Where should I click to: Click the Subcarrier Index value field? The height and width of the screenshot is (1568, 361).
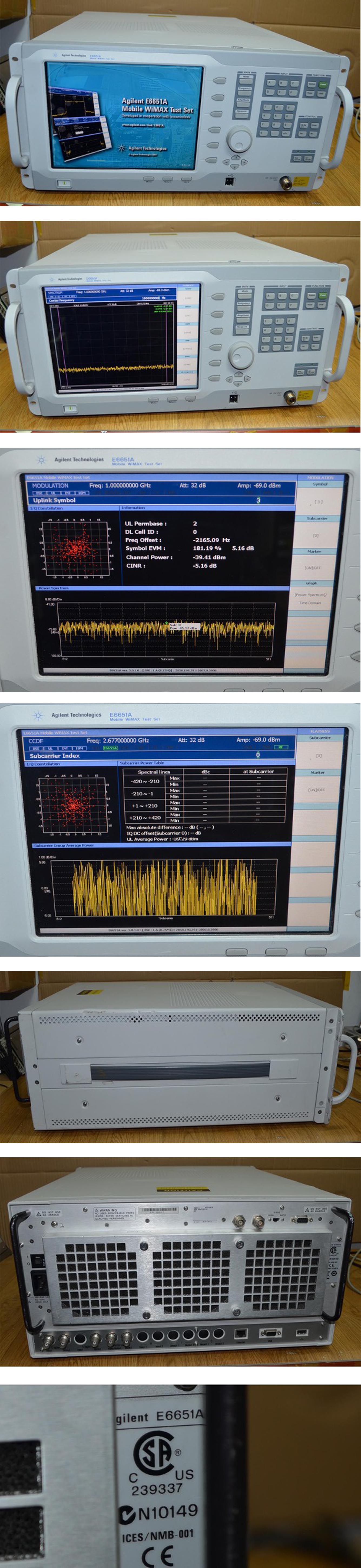(258, 755)
